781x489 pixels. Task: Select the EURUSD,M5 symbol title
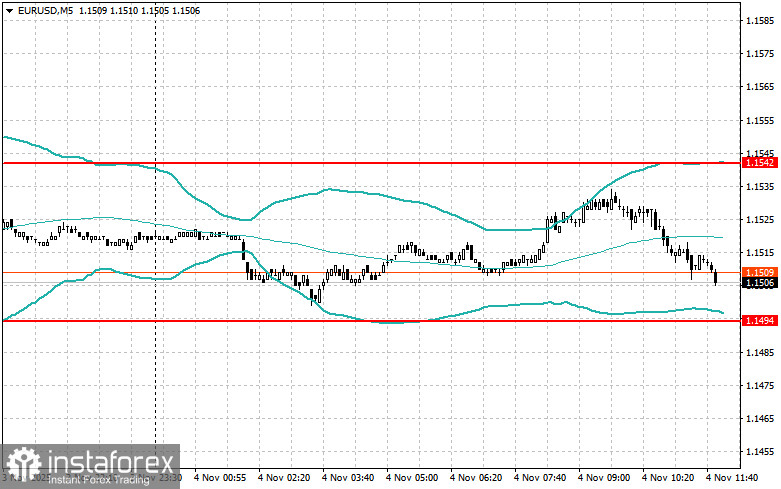45,10
